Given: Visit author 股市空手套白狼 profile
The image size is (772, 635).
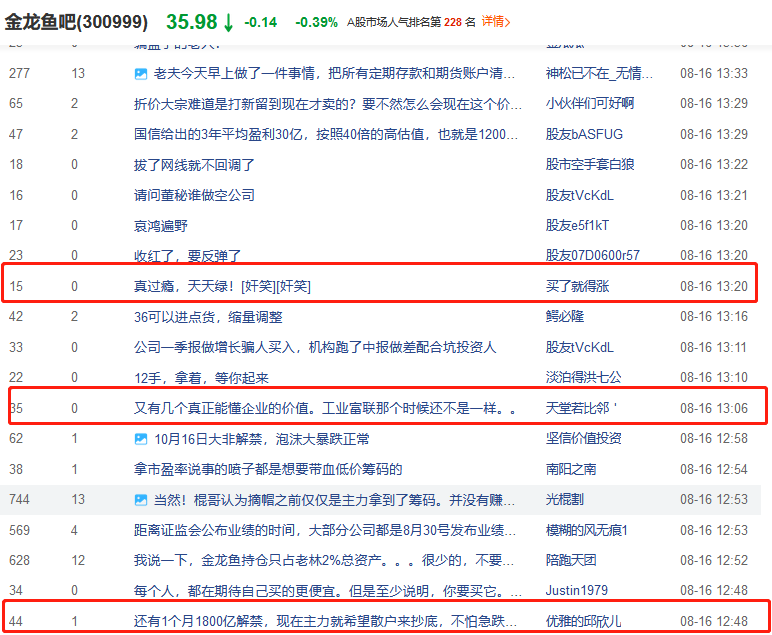Looking at the screenshot, I should [590, 164].
